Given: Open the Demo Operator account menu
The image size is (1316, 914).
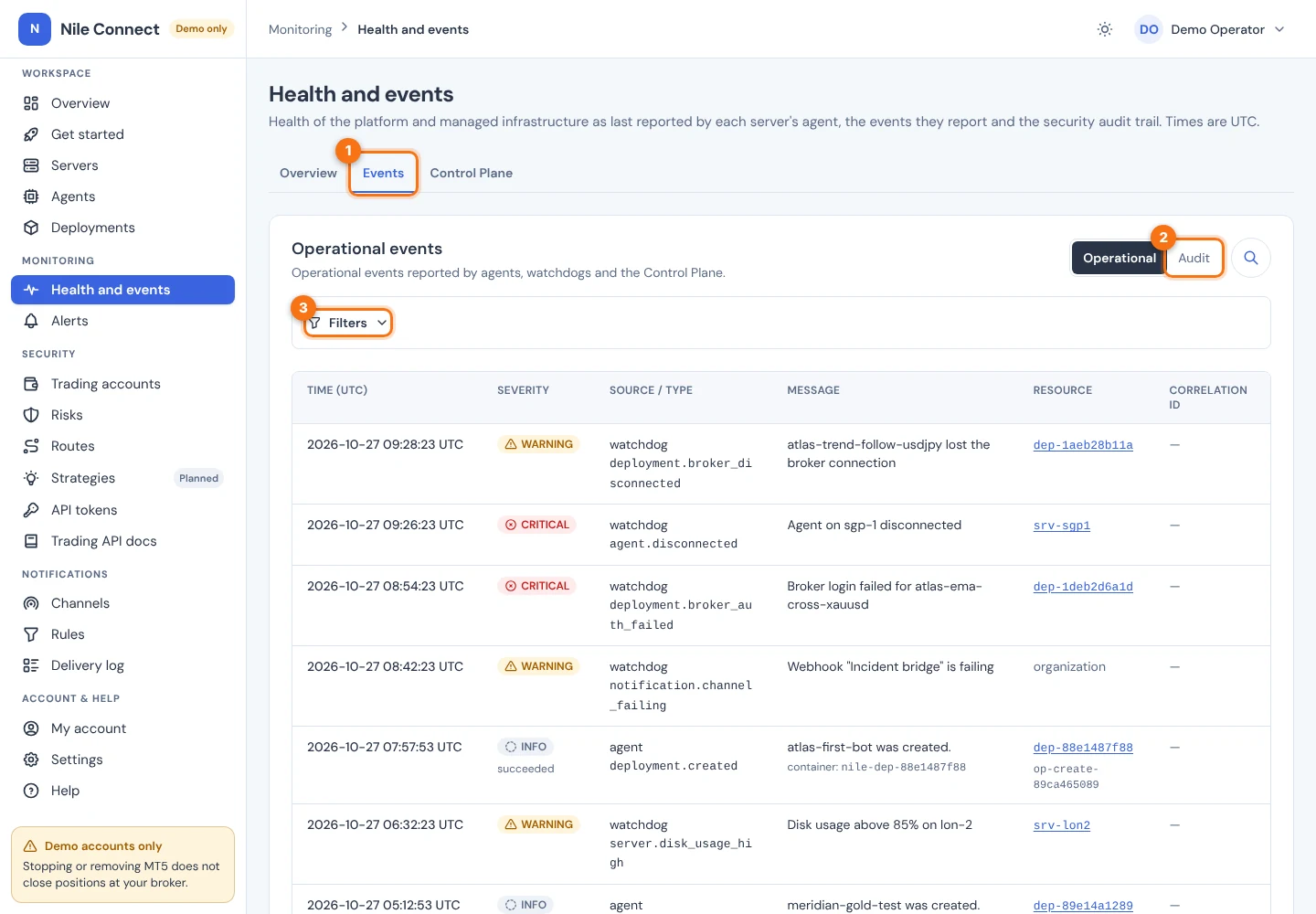Looking at the screenshot, I should pos(1211,29).
